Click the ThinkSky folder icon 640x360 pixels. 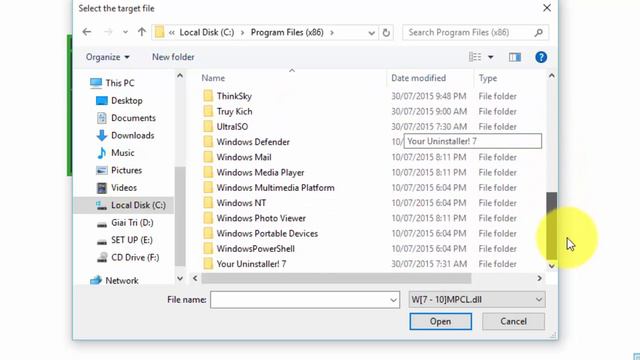point(208,96)
